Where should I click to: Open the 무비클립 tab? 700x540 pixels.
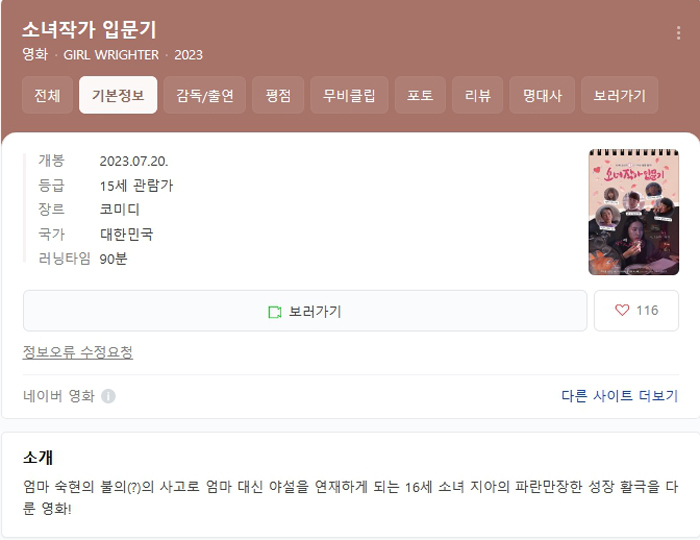pyautogui.click(x=349, y=95)
